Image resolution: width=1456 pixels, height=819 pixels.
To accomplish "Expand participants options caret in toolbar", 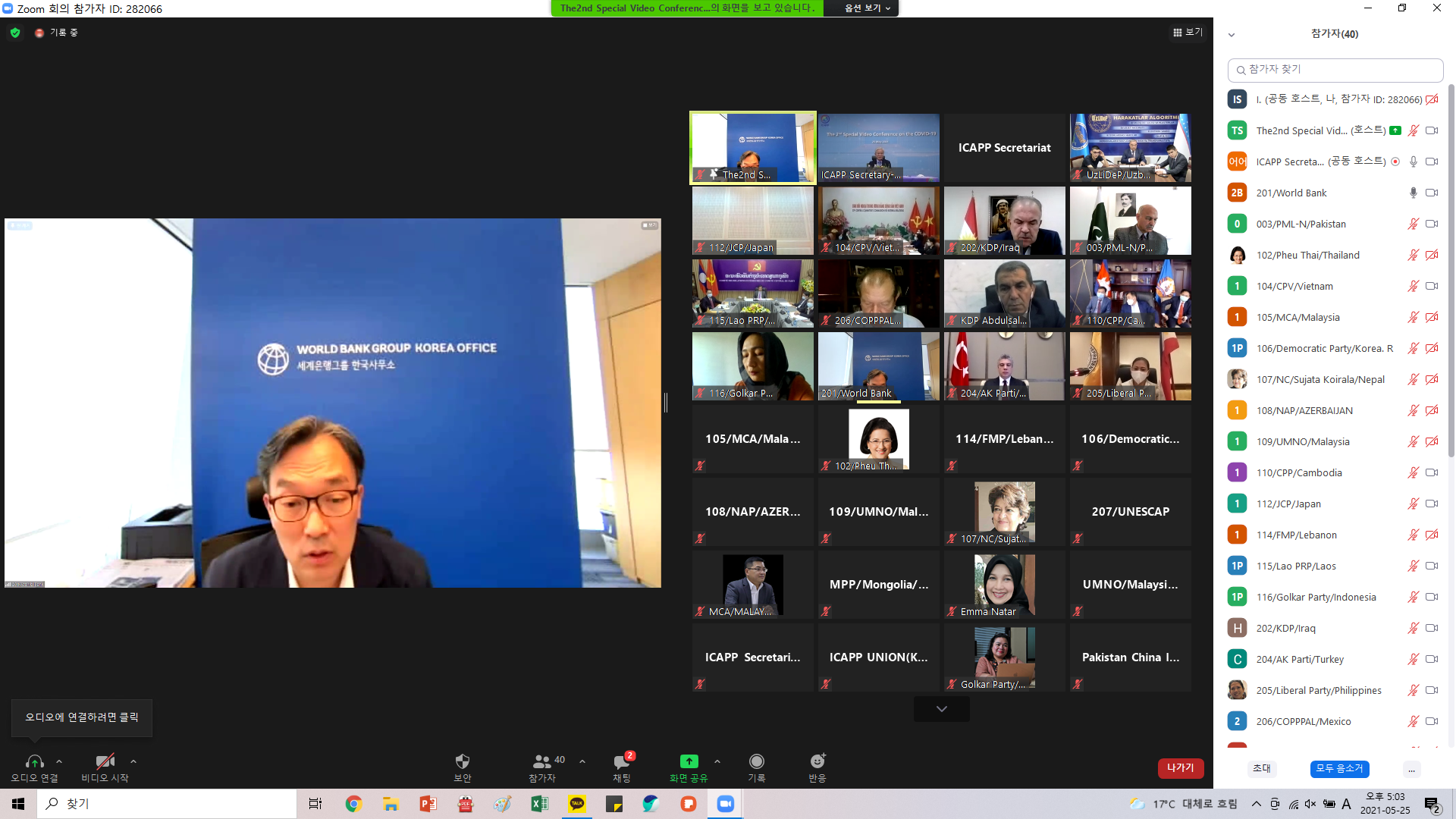I will point(582,761).
